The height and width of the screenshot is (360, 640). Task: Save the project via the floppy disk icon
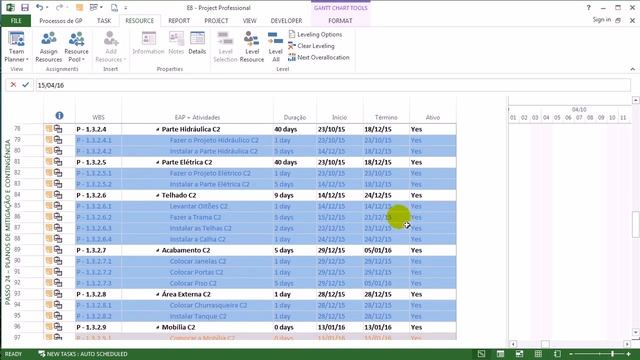click(25, 7)
